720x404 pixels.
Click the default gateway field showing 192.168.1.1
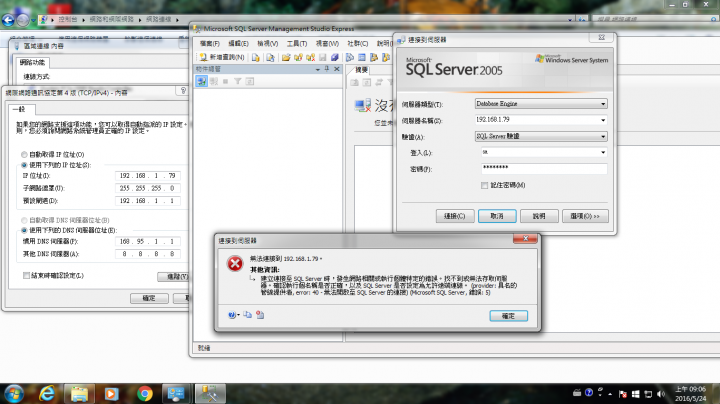pyautogui.click(x=148, y=201)
